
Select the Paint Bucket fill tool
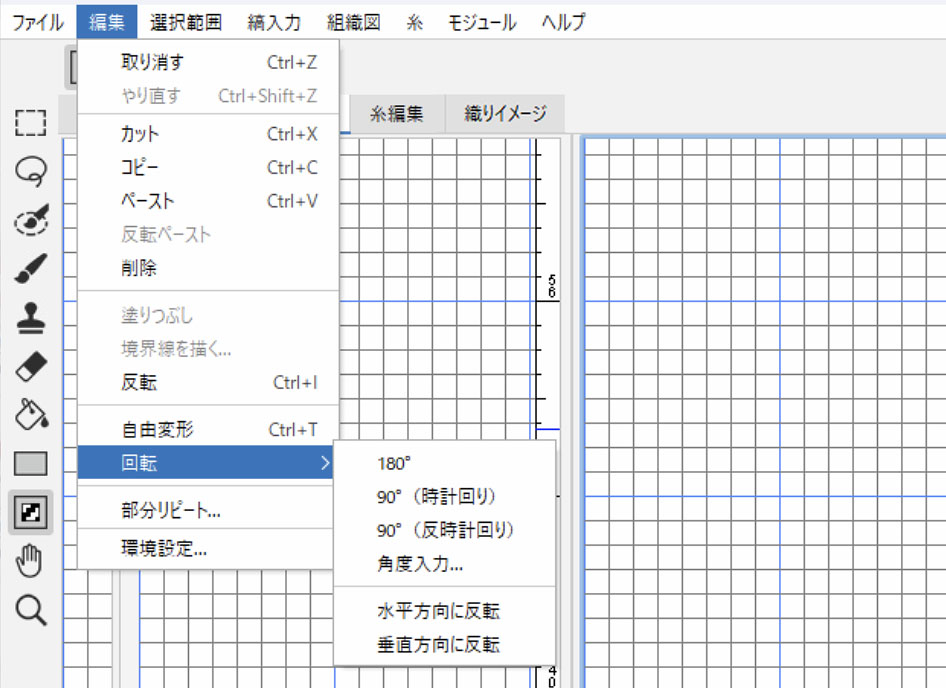tap(30, 415)
